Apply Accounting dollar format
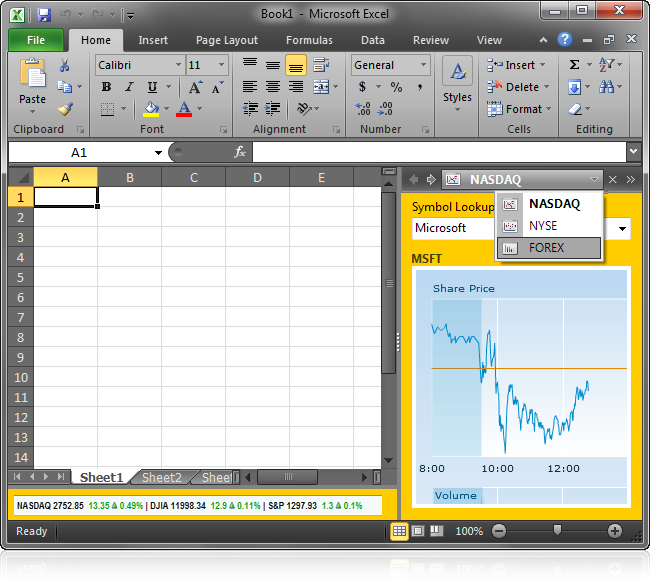Image resolution: width=650 pixels, height=580 pixels. [362, 87]
